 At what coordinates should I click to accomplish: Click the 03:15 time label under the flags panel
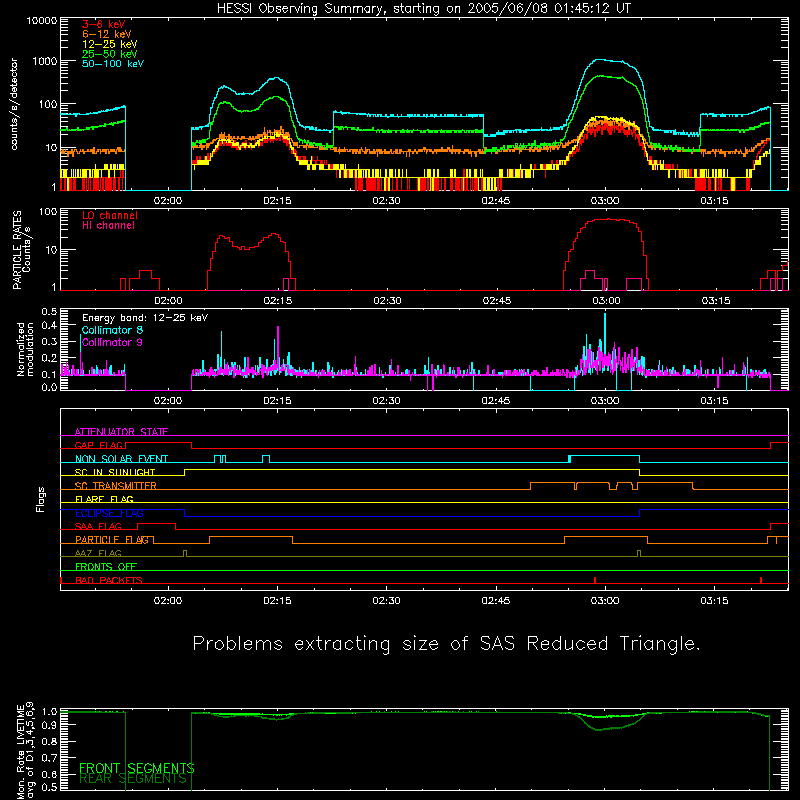pyautogui.click(x=714, y=601)
